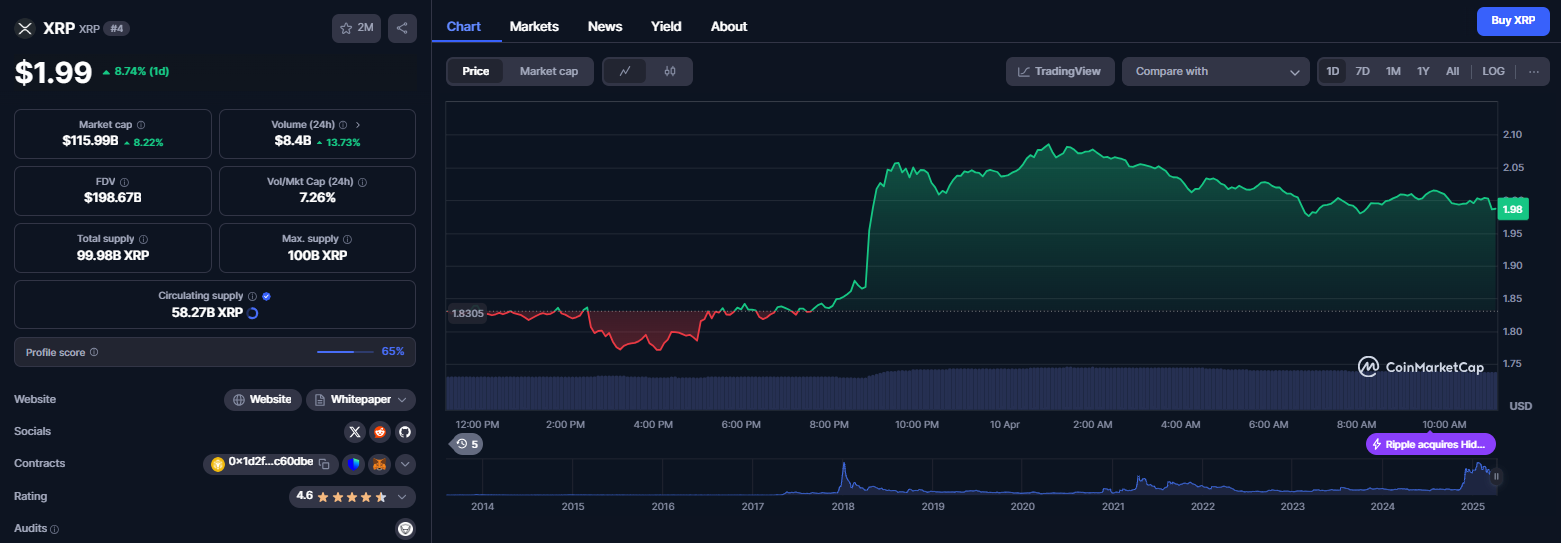Viewport: 1561px width, 543px height.
Task: Switch chart to Market cap view
Action: (548, 71)
